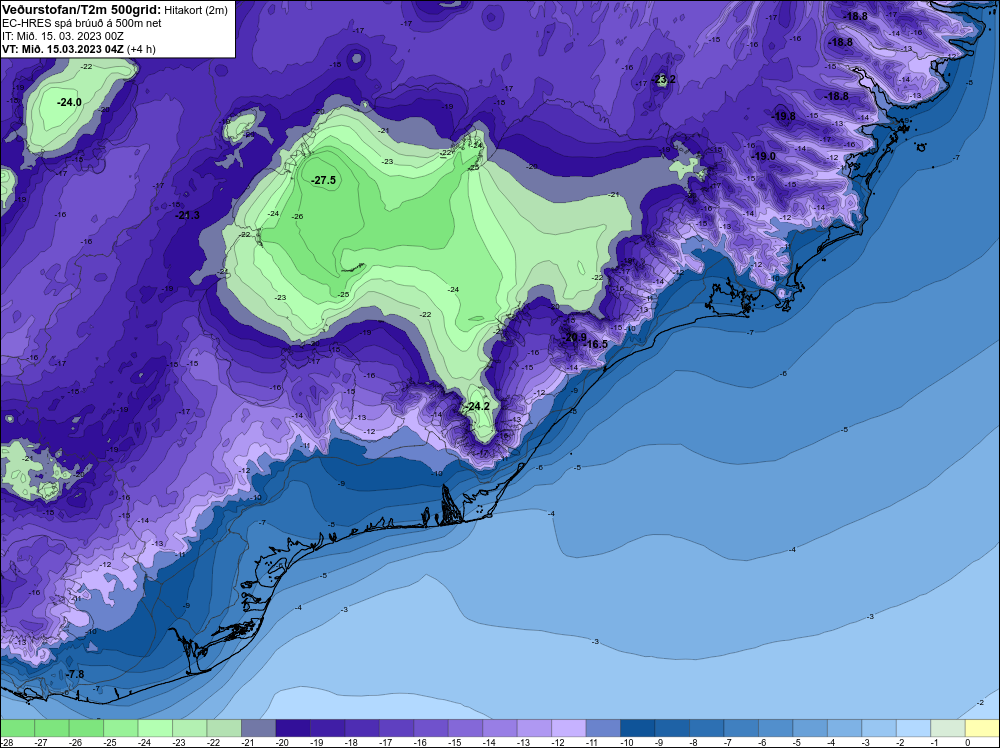Select the legend swatch labeled -22

224,728
